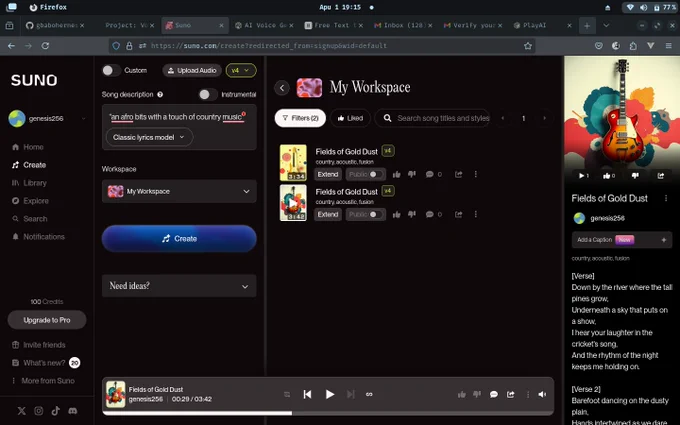The image size is (680, 425).
Task: Reload the page in Firefox
Action: [x=45, y=46]
